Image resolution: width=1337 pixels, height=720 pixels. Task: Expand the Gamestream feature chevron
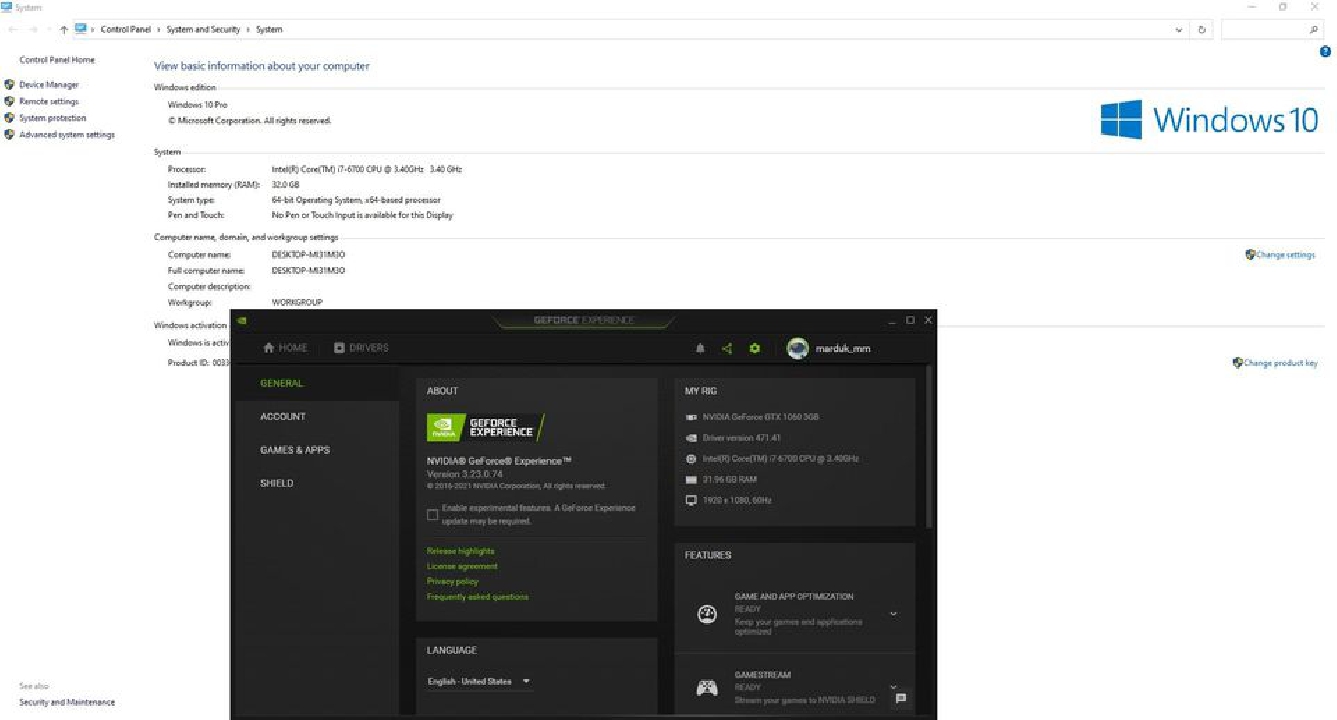(x=893, y=686)
